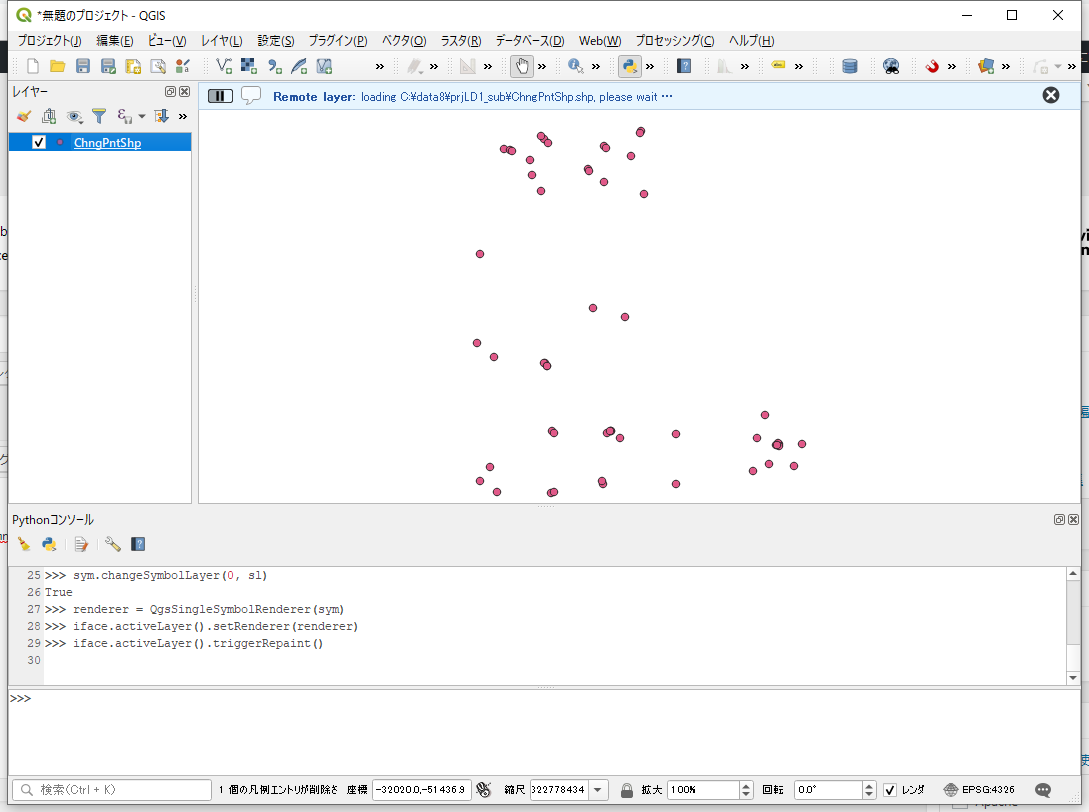Click the EPSG:4326 CRS button
Screen dimensions: 1089x812
(x=978, y=790)
